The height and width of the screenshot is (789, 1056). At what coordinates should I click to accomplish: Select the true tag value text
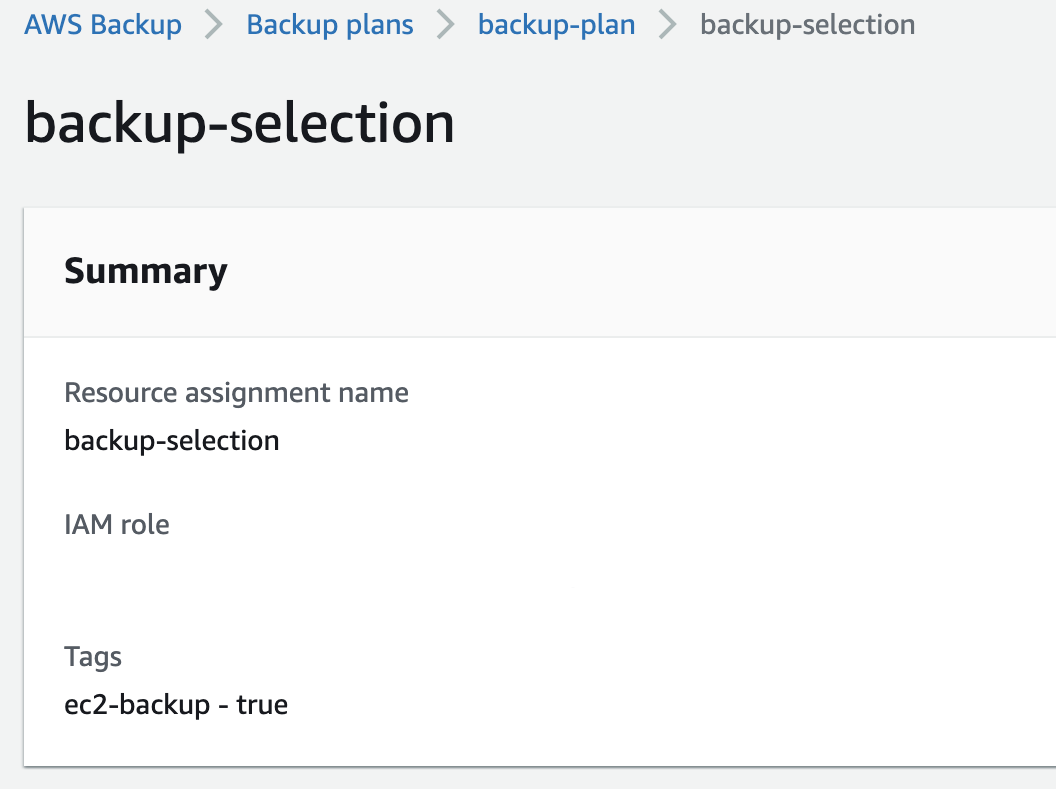click(262, 705)
